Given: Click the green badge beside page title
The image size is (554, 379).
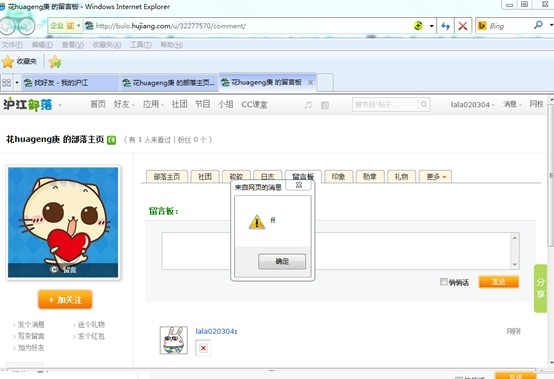Looking at the screenshot, I should 111,140.
